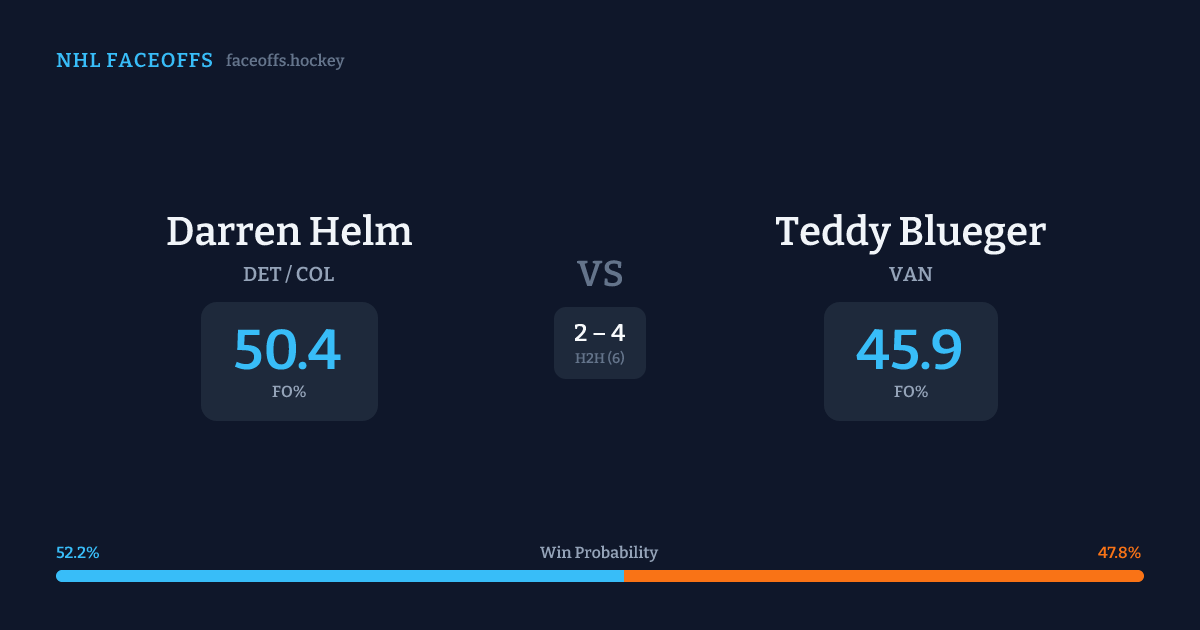1200x630 pixels.
Task: Select the 2 – 4 head-to-head score
Action: (x=600, y=334)
